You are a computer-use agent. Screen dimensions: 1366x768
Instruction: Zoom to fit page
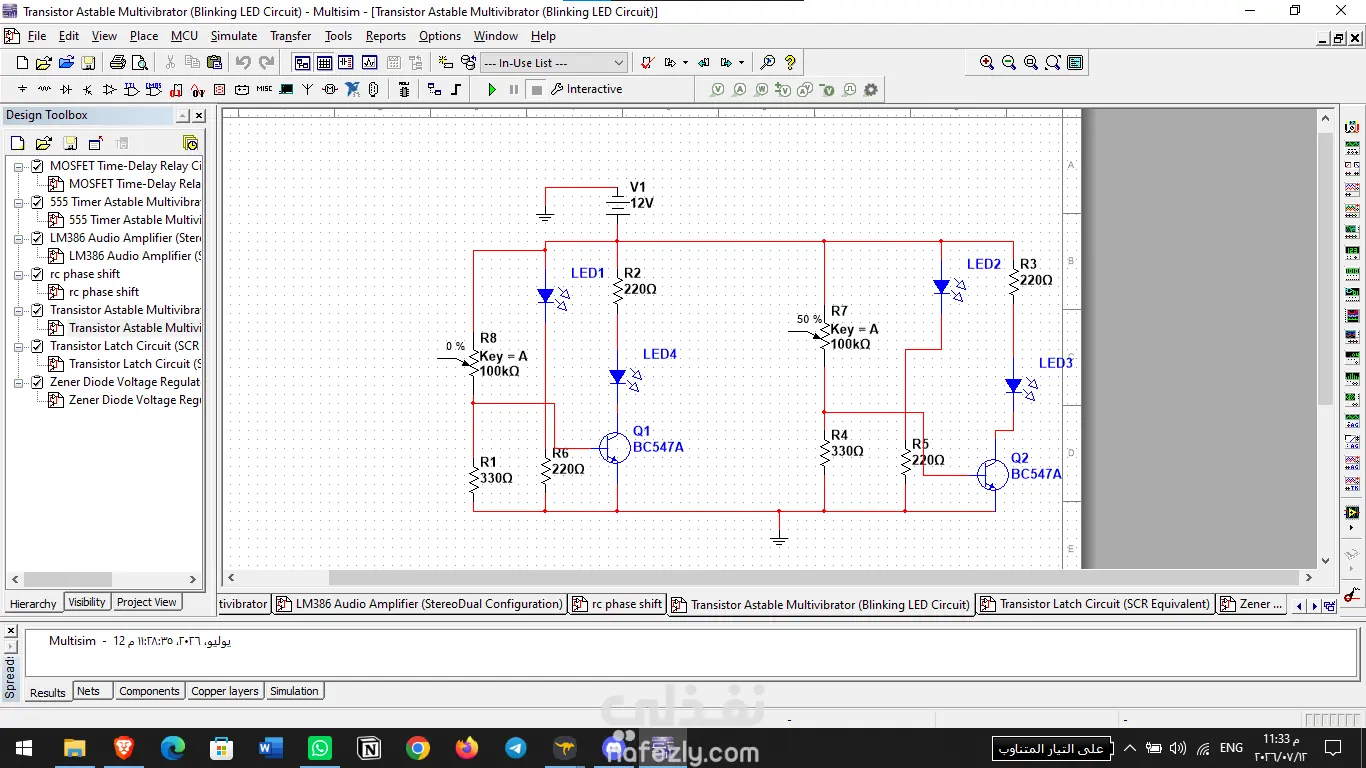[x=1053, y=62]
